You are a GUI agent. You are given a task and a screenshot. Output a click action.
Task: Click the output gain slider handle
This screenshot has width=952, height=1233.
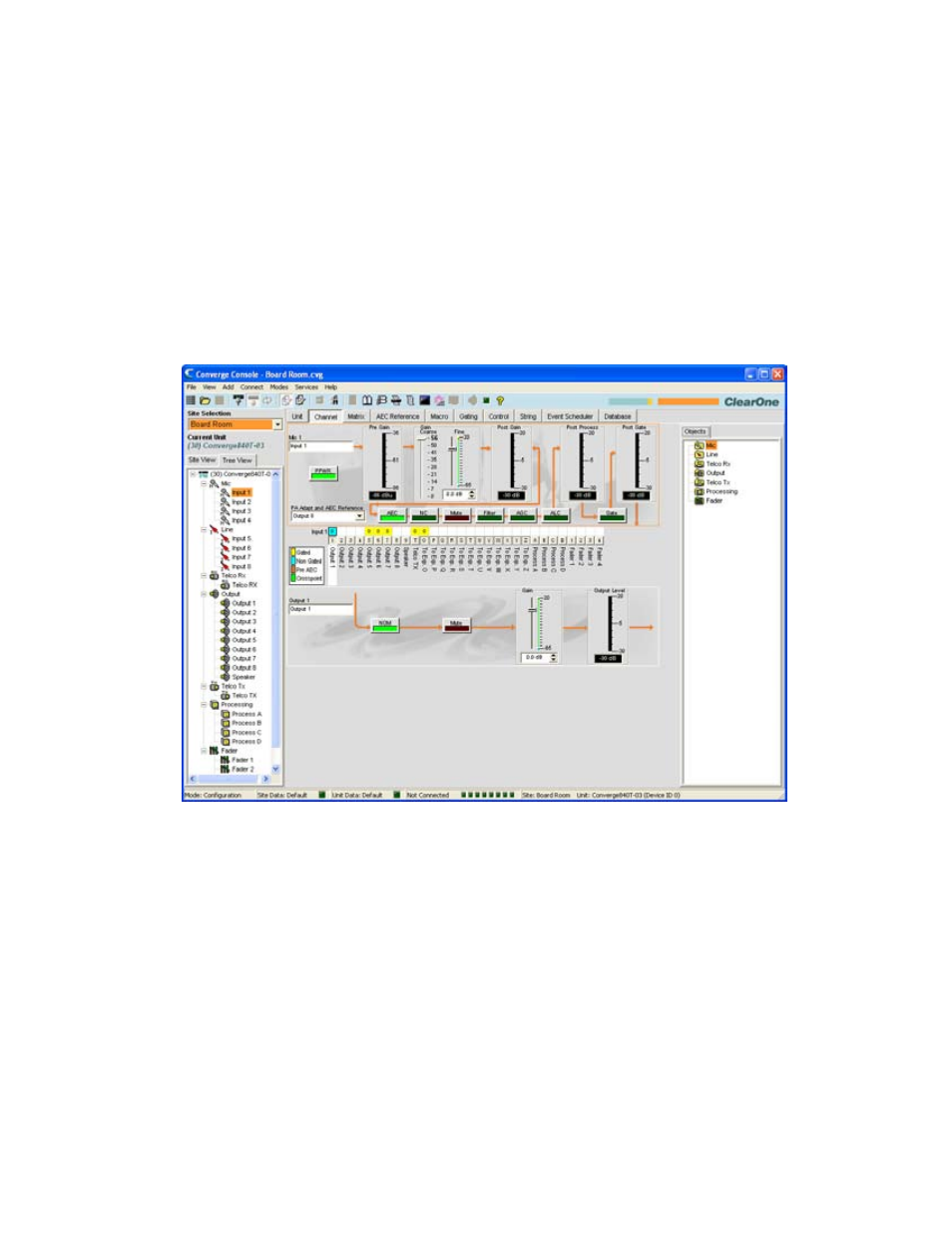532,612
